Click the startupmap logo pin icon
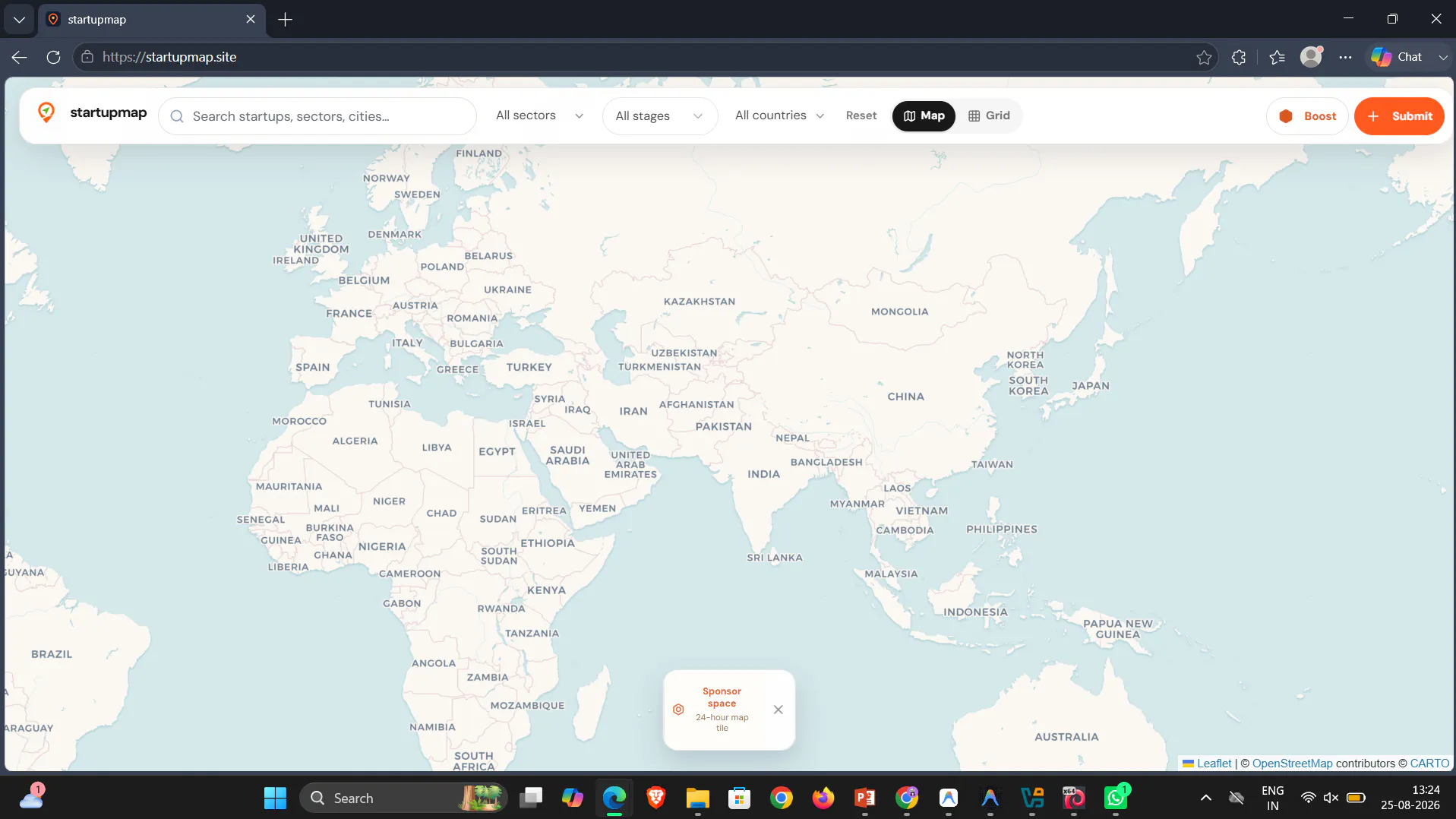The image size is (1456, 819). [x=46, y=113]
